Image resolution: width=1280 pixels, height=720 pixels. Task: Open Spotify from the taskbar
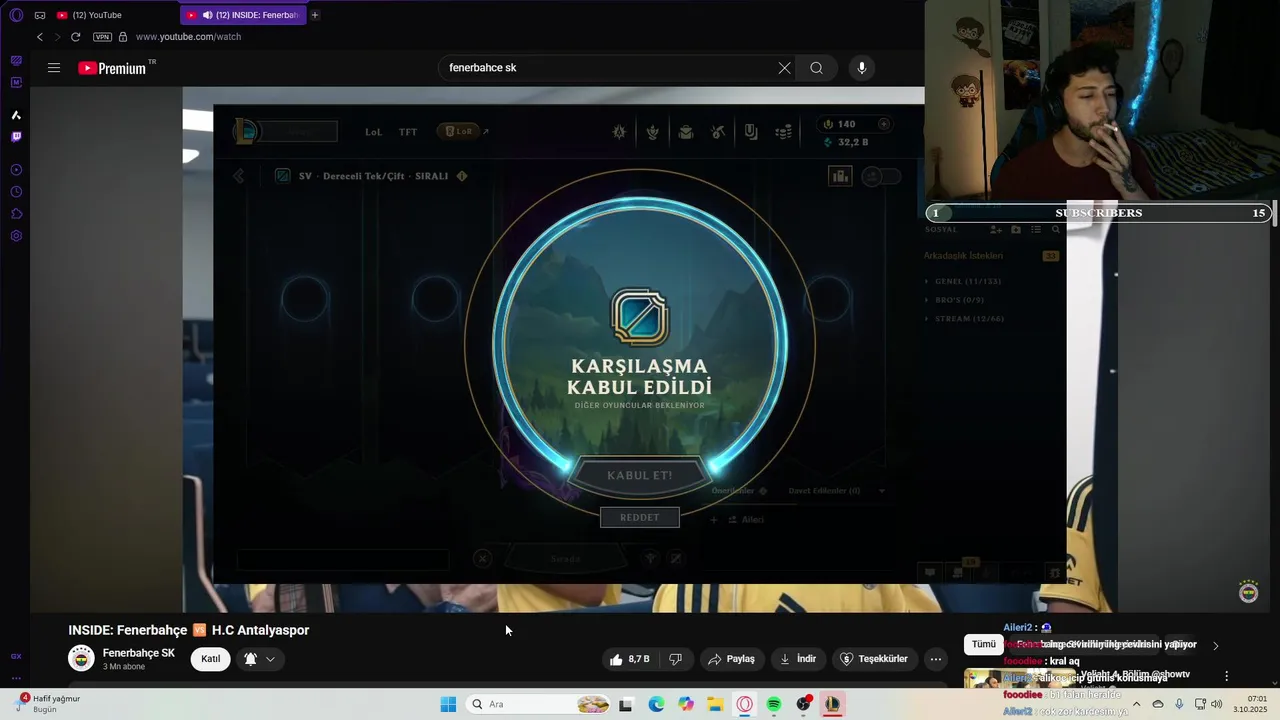point(774,704)
